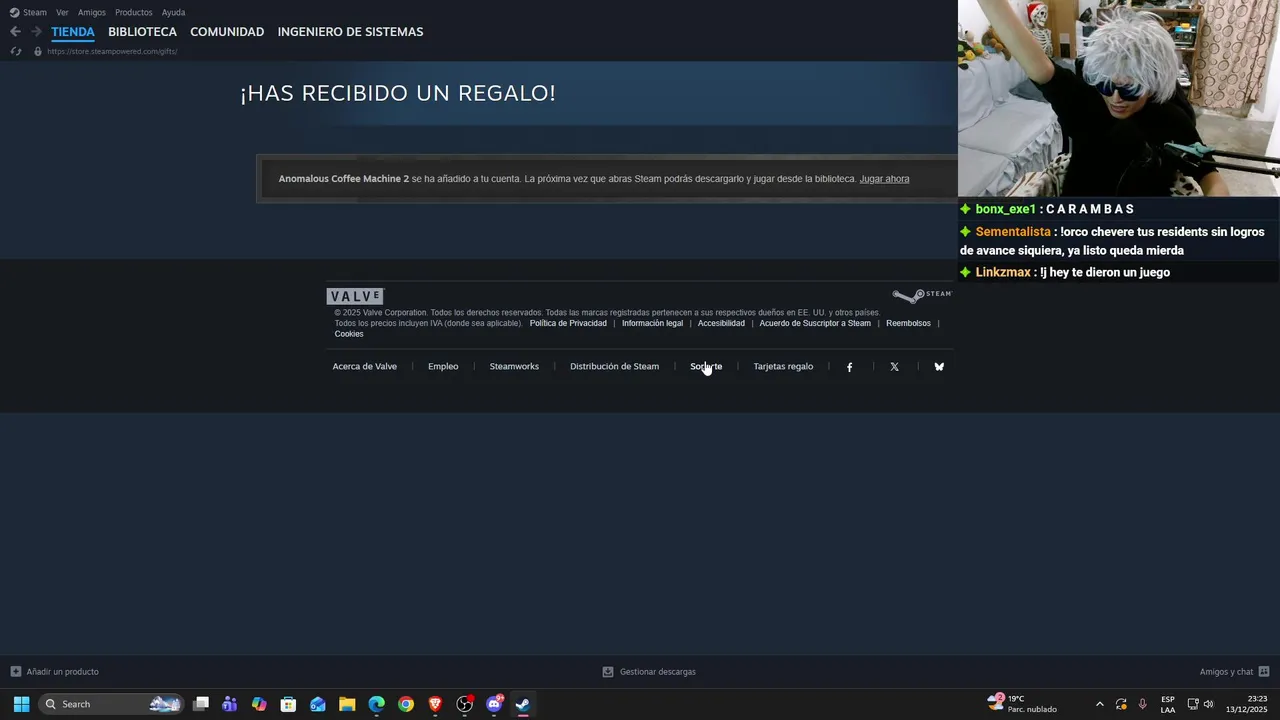The width and height of the screenshot is (1280, 720).
Task: Open Copilot from the taskbar
Action: [x=259, y=704]
